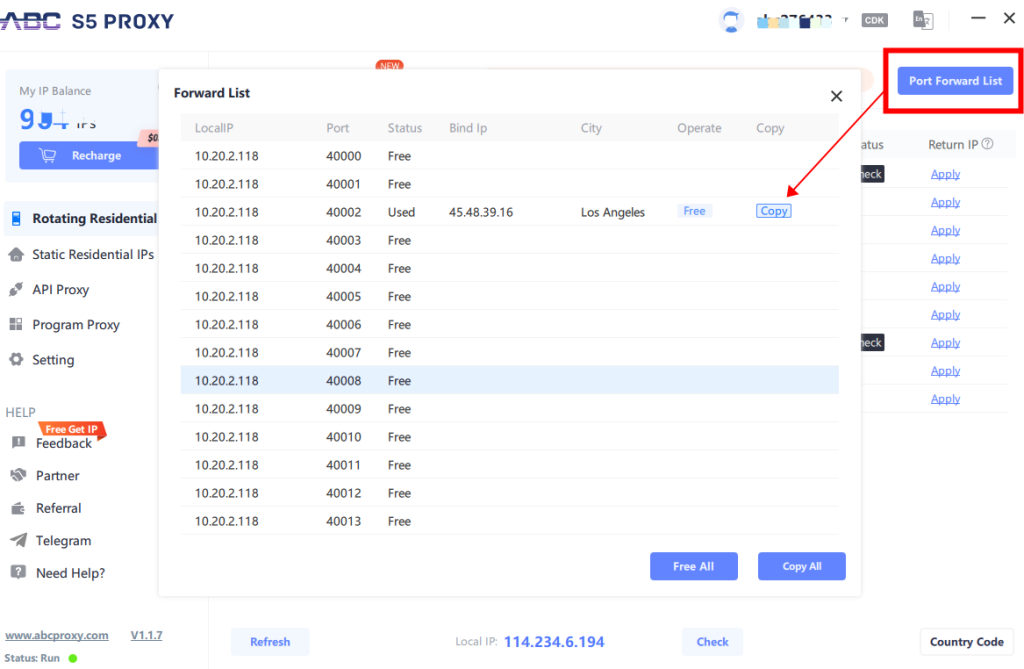The width and height of the screenshot is (1024, 669).
Task: Click the Copy All button
Action: tap(801, 566)
